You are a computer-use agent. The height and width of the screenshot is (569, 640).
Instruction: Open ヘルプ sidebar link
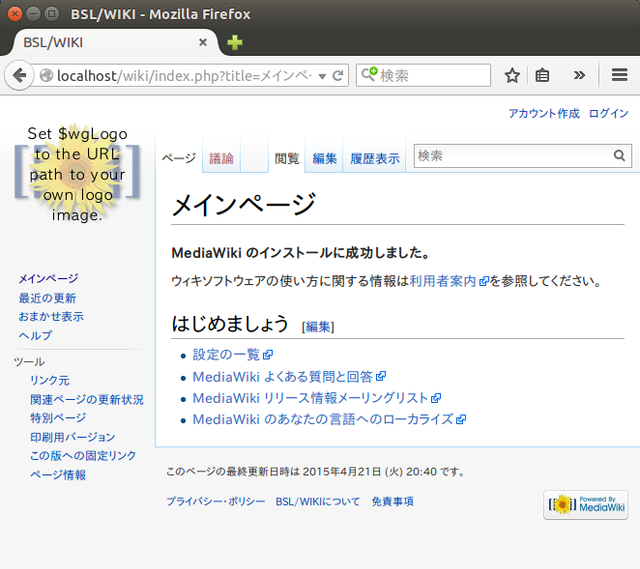pos(36,336)
